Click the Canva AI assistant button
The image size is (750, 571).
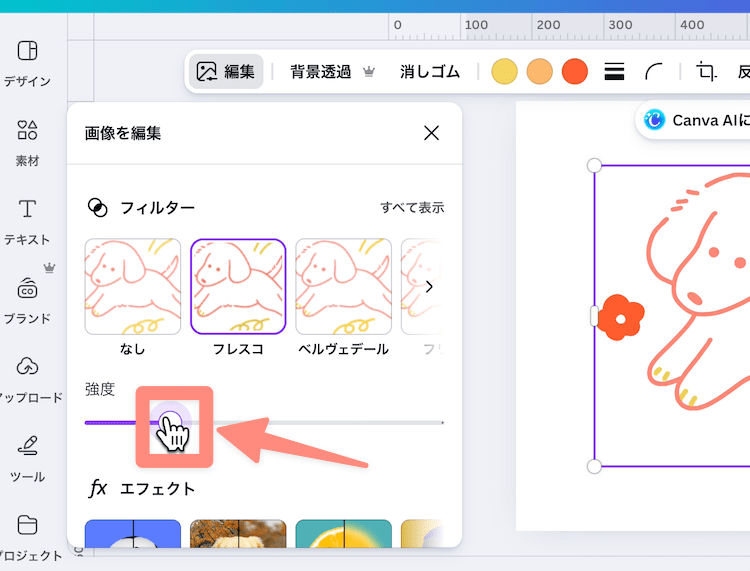[694, 120]
